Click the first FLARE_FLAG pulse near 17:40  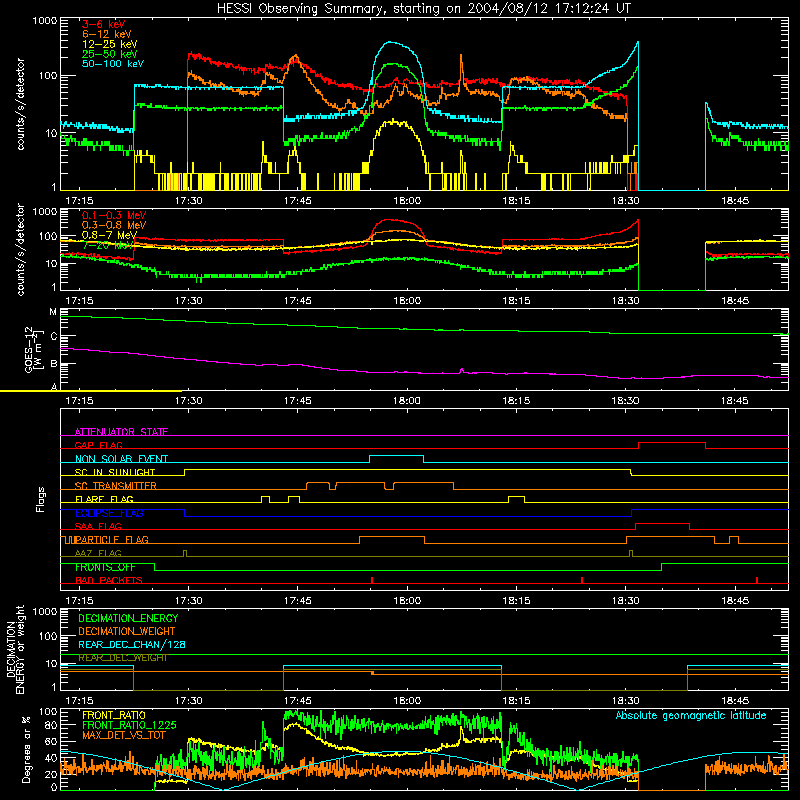[x=265, y=496]
